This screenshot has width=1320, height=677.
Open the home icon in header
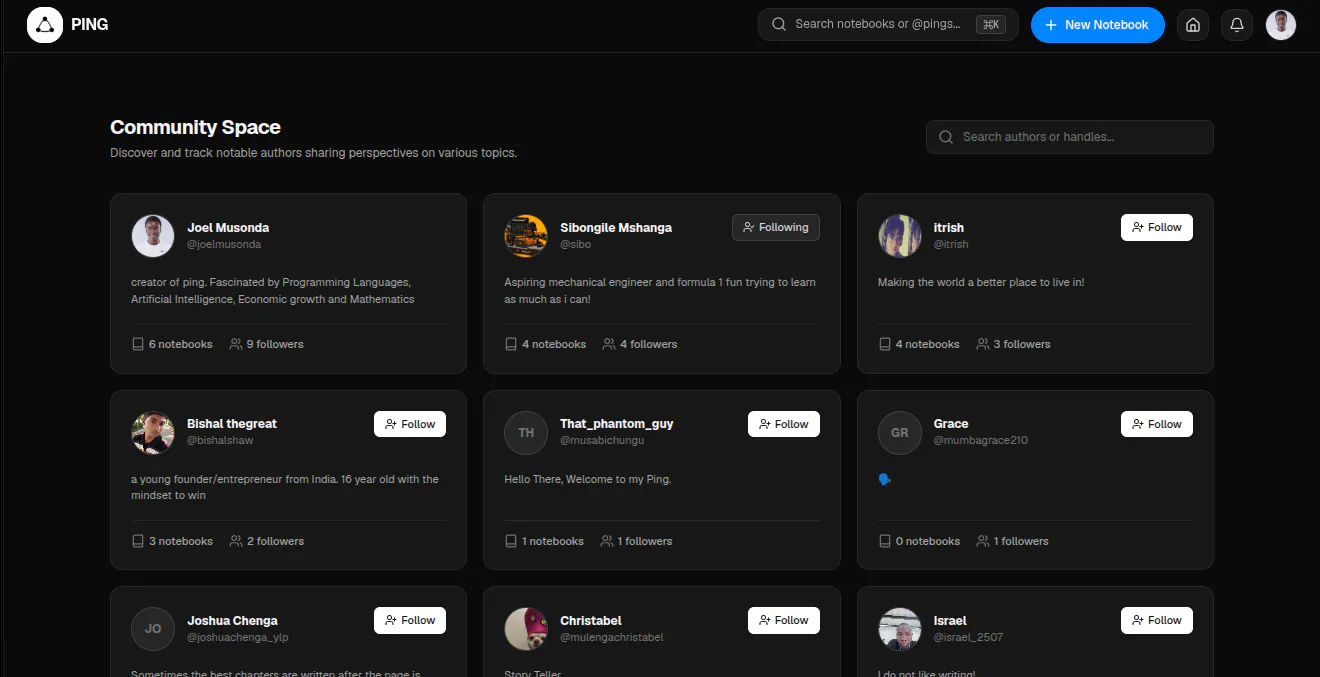[1193, 25]
